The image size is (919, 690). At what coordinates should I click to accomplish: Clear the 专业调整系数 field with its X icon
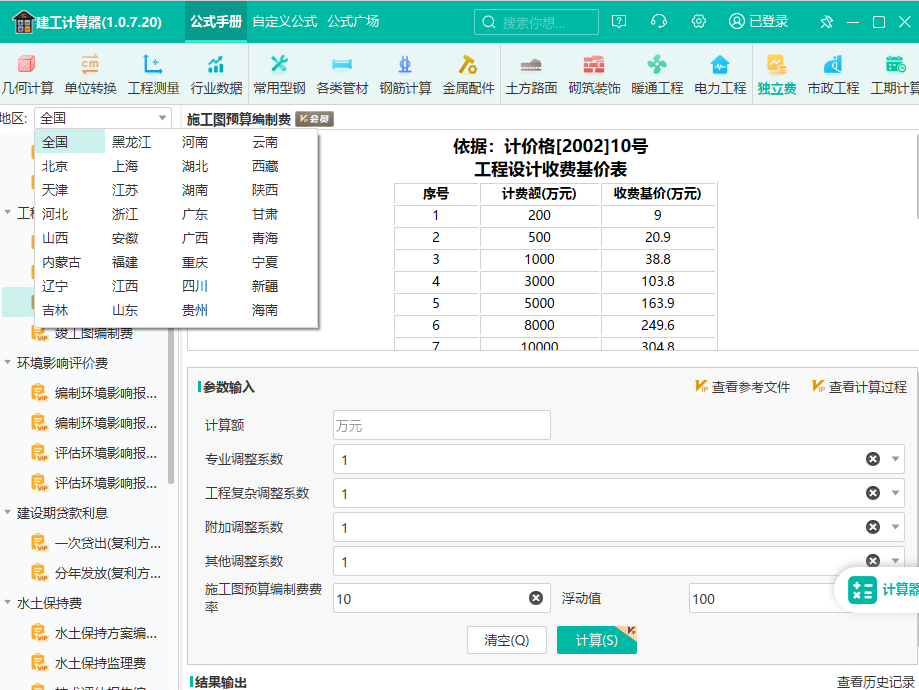coord(873,459)
